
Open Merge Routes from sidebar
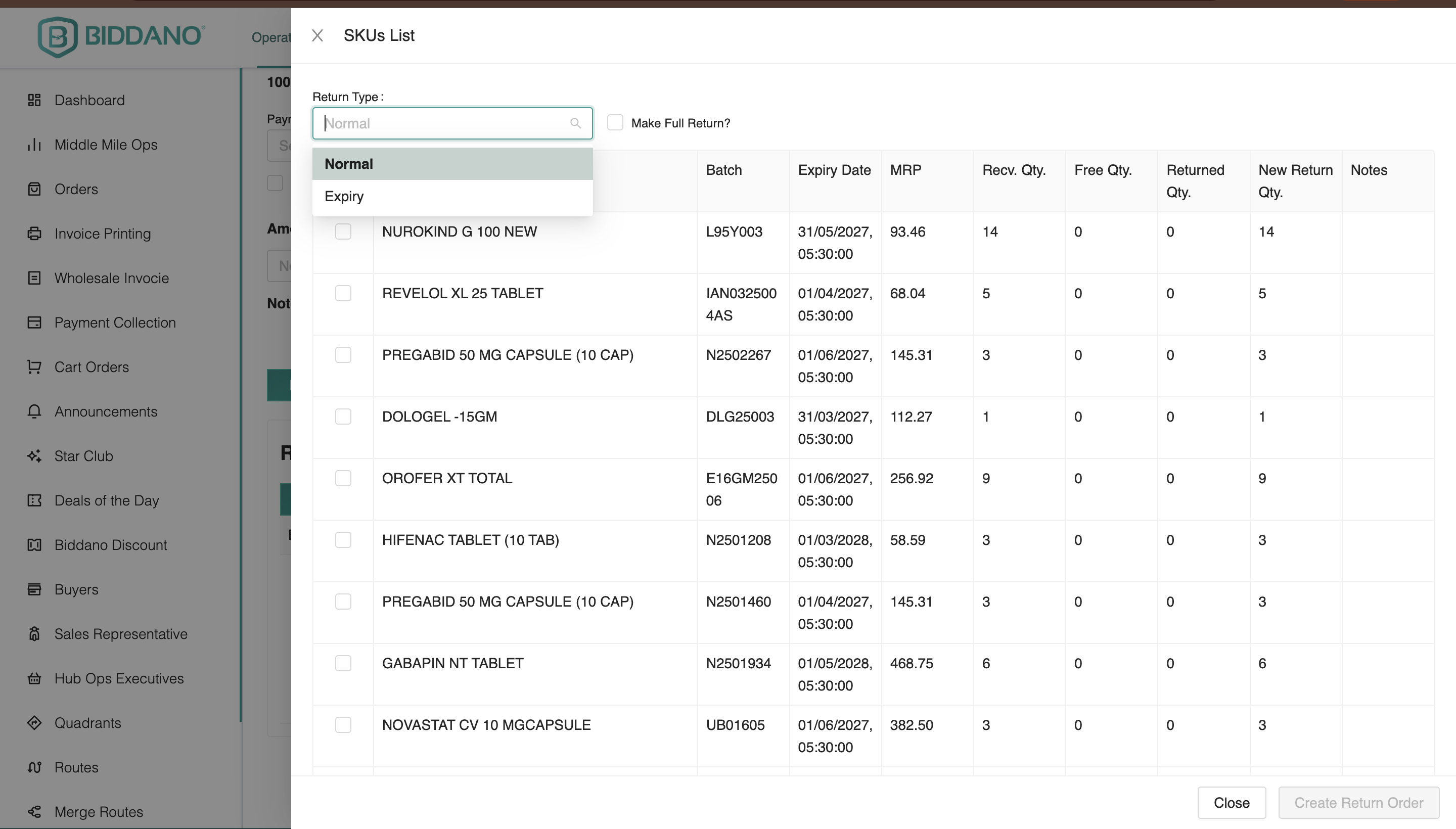[x=99, y=811]
